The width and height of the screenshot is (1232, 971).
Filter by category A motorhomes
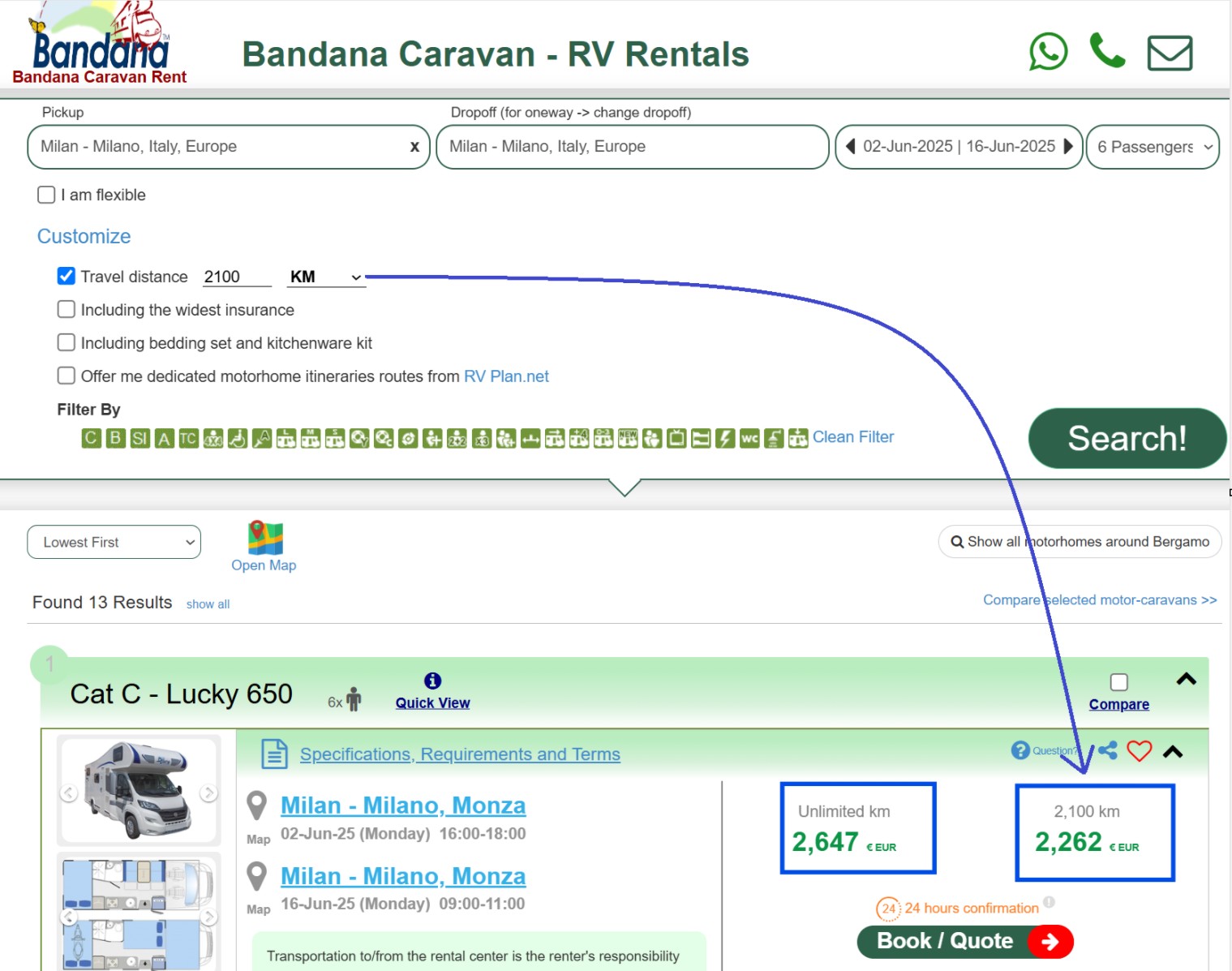[x=164, y=439]
